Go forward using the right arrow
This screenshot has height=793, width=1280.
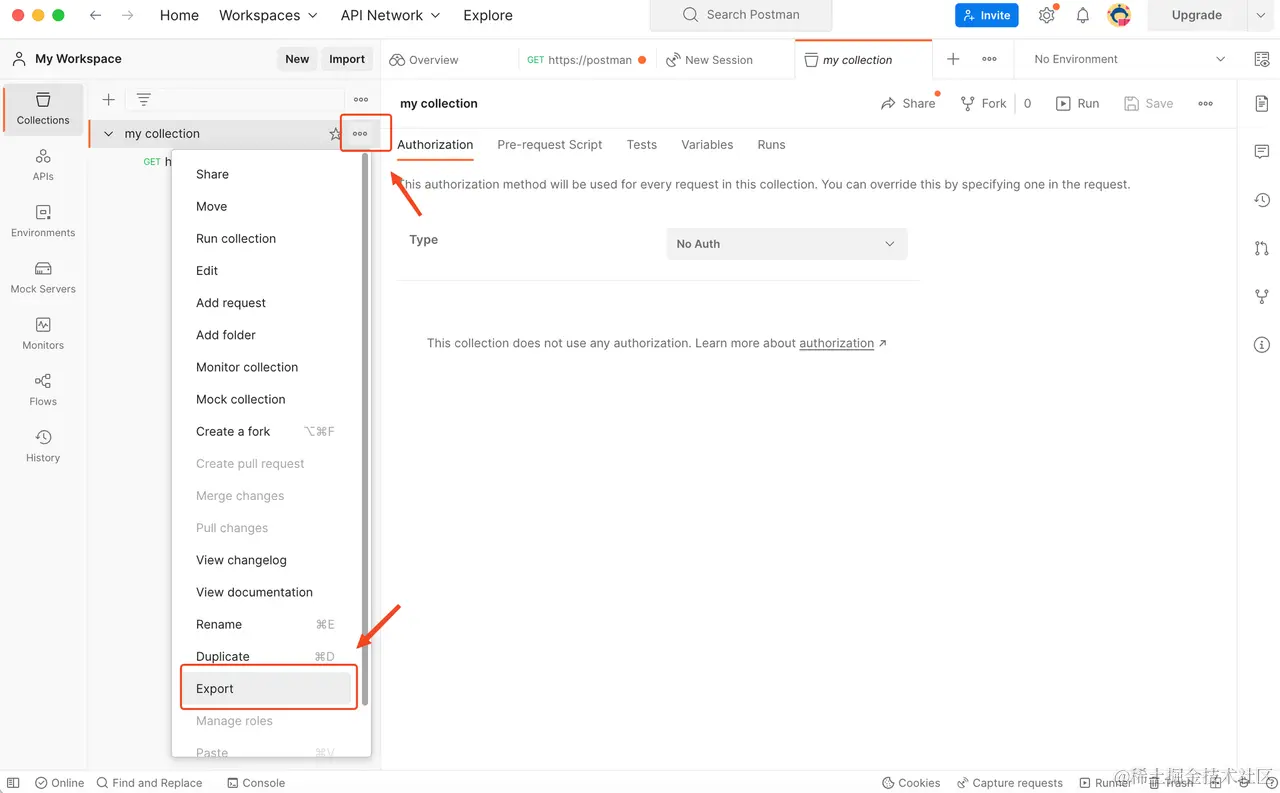(128, 15)
